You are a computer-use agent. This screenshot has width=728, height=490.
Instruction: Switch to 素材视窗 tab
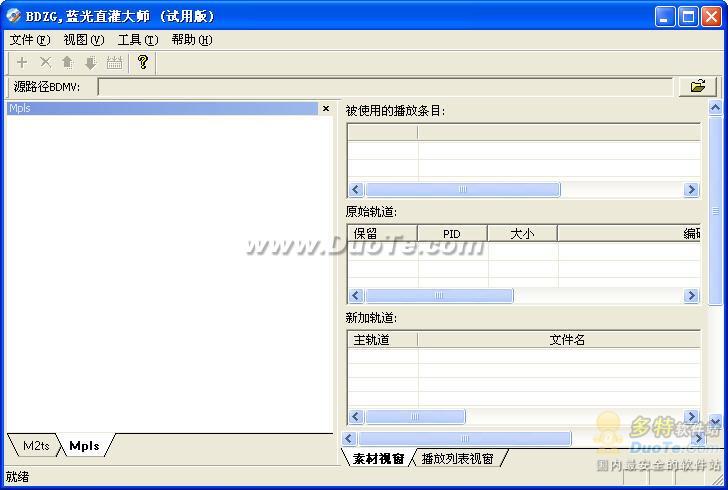pos(378,458)
